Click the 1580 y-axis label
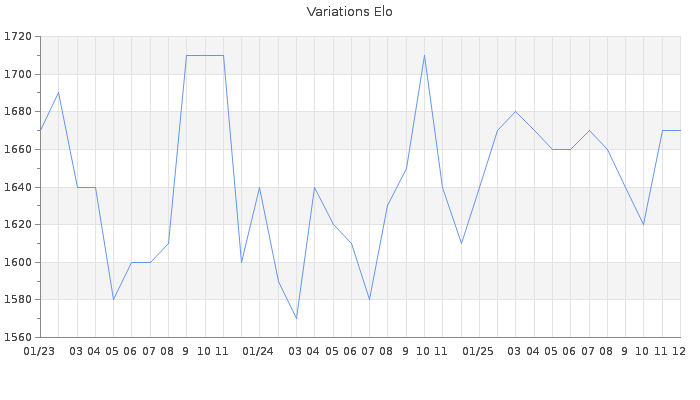The height and width of the screenshot is (400, 700). [x=18, y=299]
